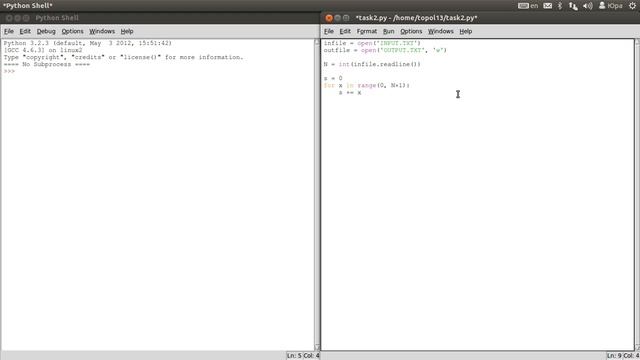Open Debug menu in Python Shell

tap(46, 31)
